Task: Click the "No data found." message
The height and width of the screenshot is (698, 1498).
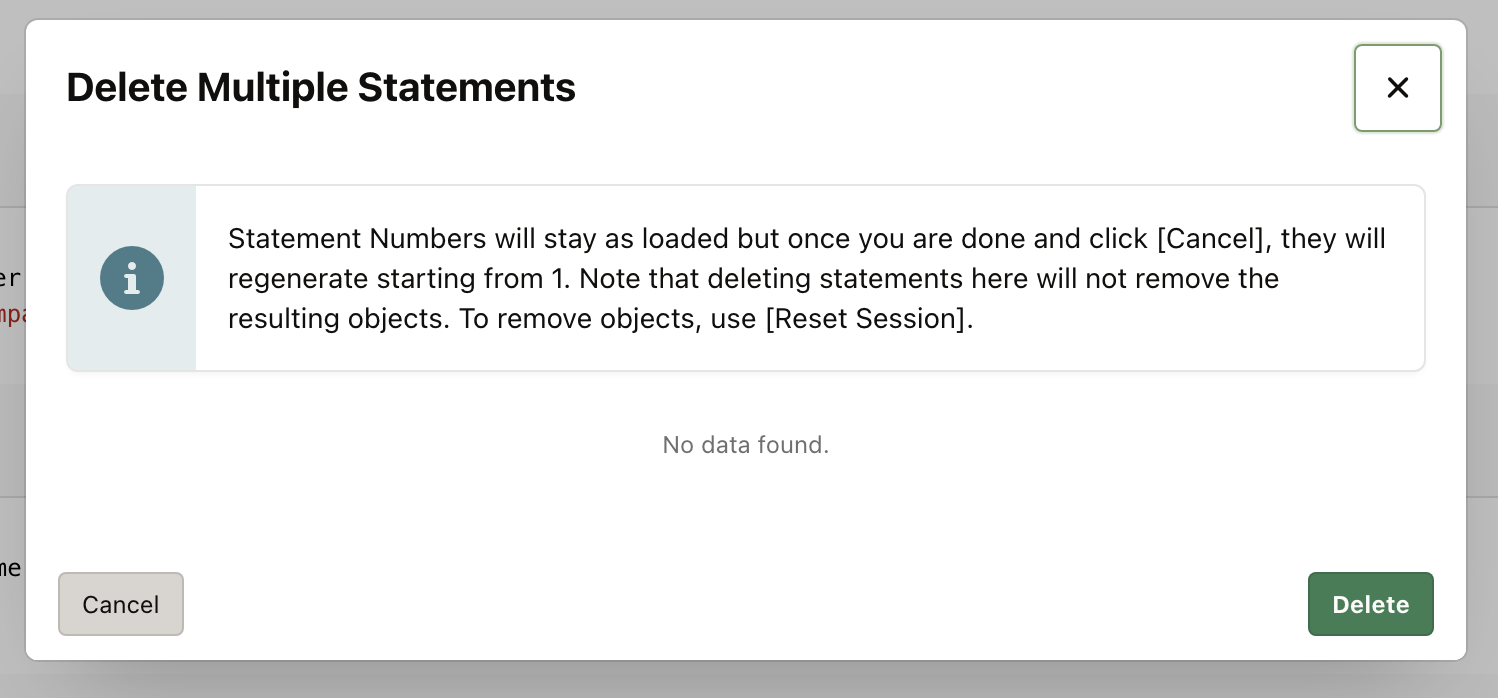Action: pos(745,445)
